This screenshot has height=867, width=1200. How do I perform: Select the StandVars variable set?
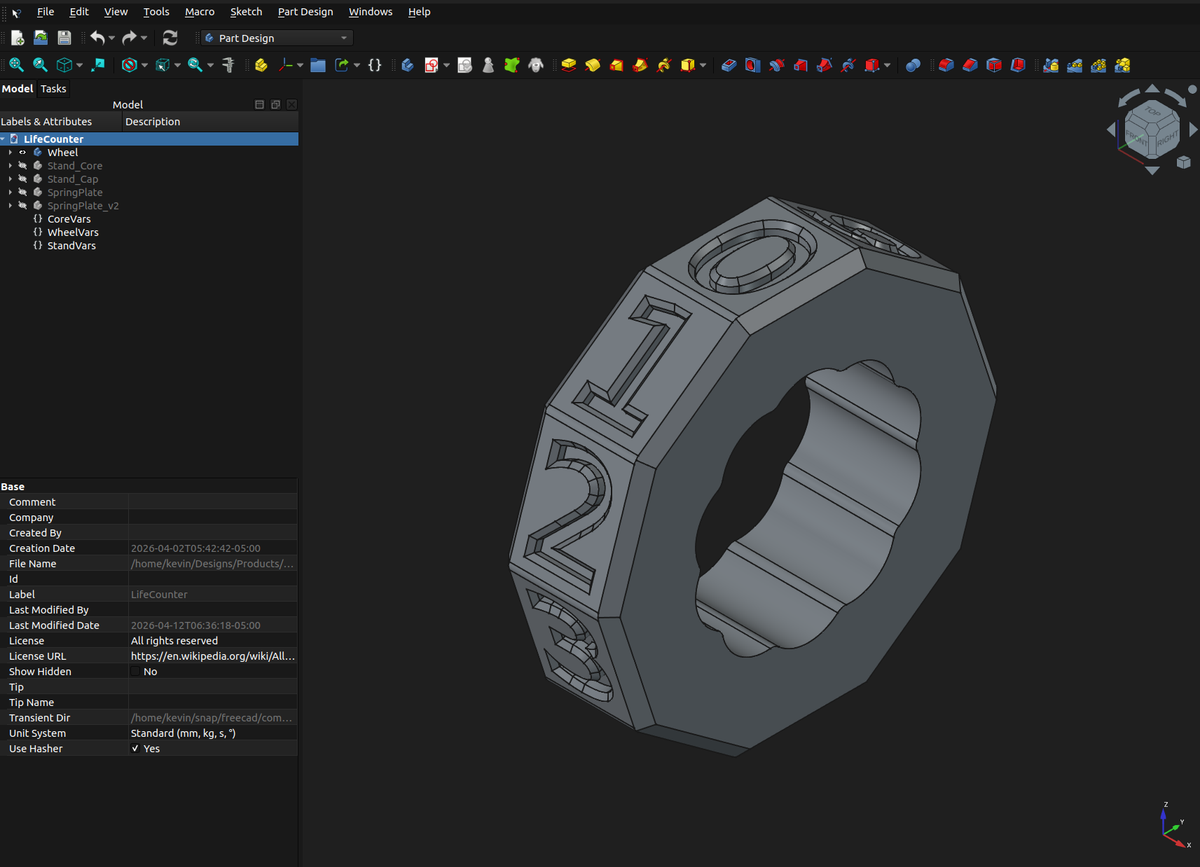71,245
